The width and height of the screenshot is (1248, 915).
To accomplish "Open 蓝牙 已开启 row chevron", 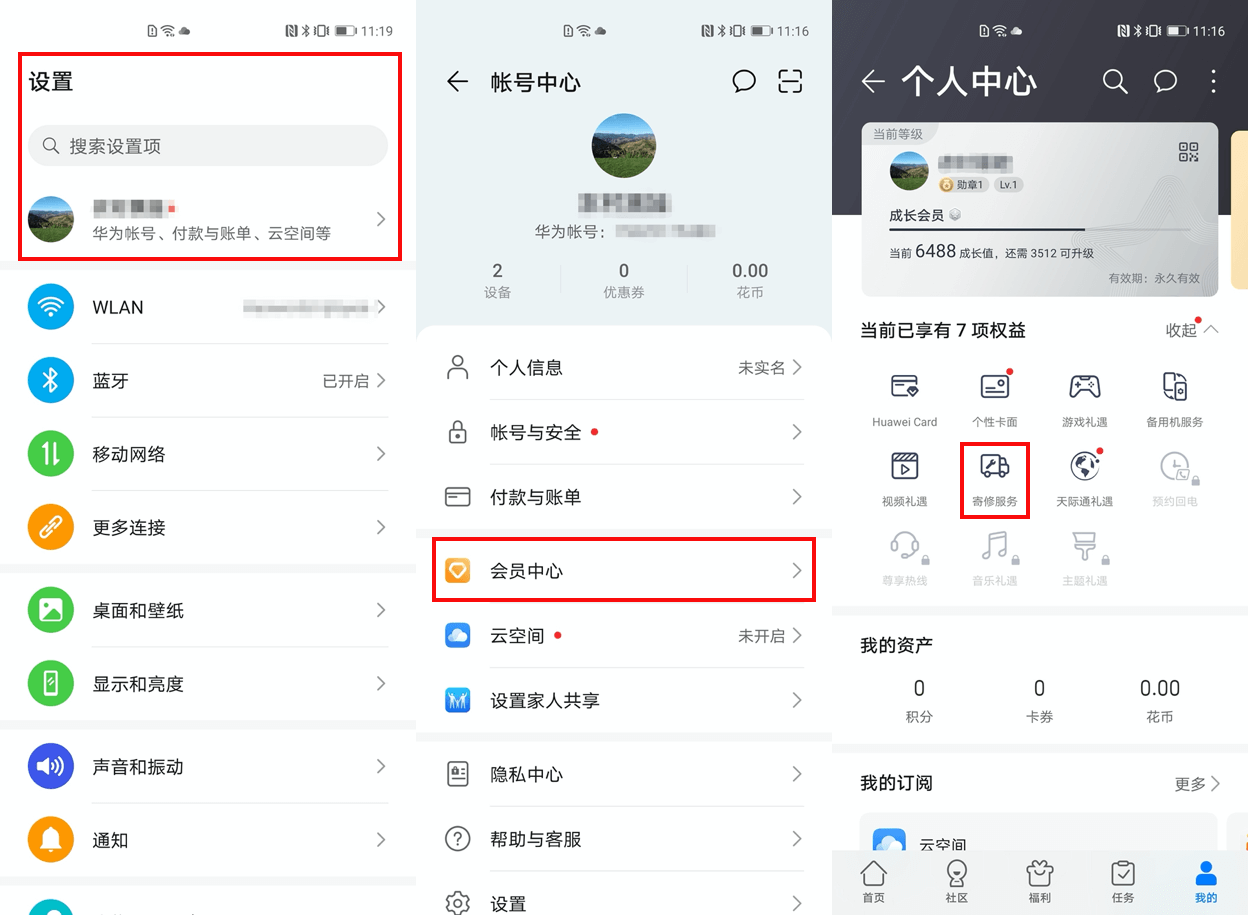I will click(381, 381).
